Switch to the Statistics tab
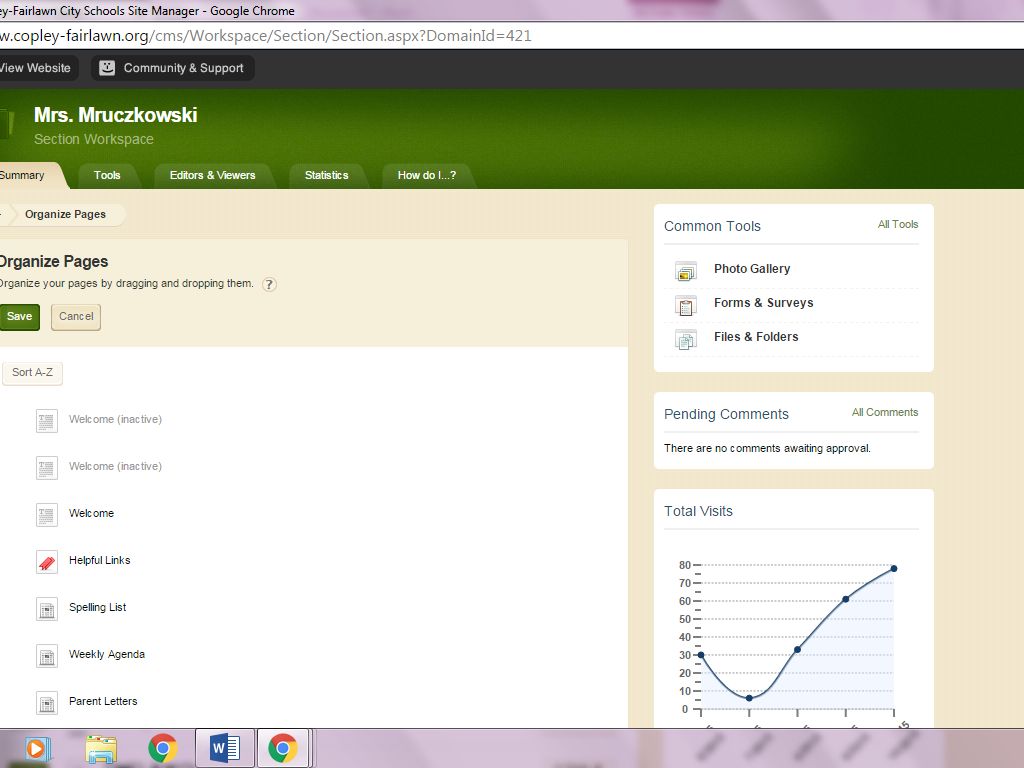Image resolution: width=1024 pixels, height=768 pixels. coord(326,175)
